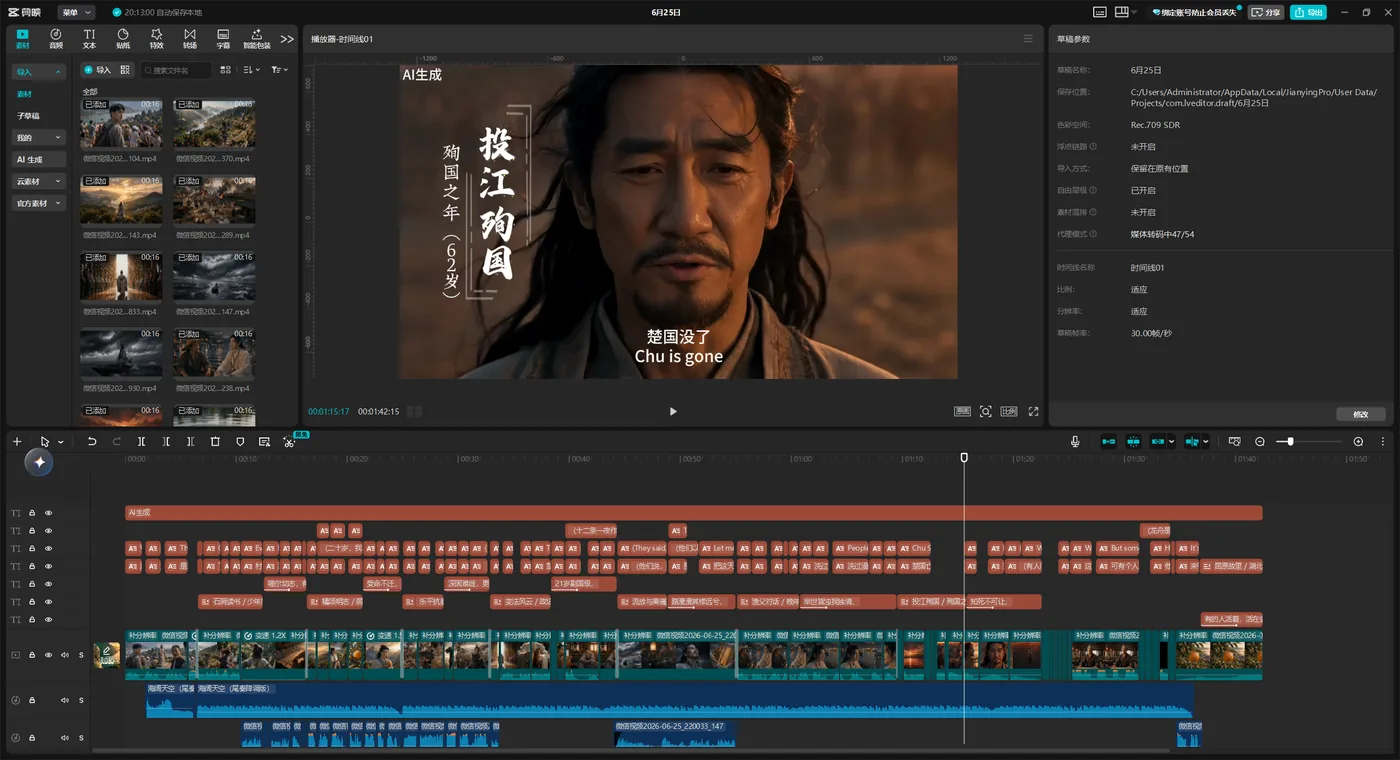Open the 转场 (Transitions) icon tab
The height and width of the screenshot is (760, 1400).
[x=190, y=39]
